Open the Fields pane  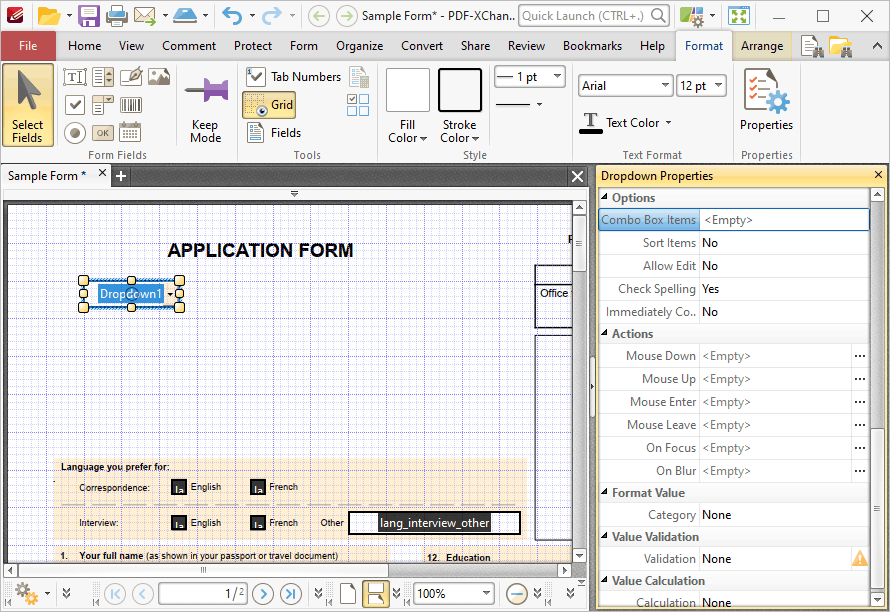tap(275, 133)
